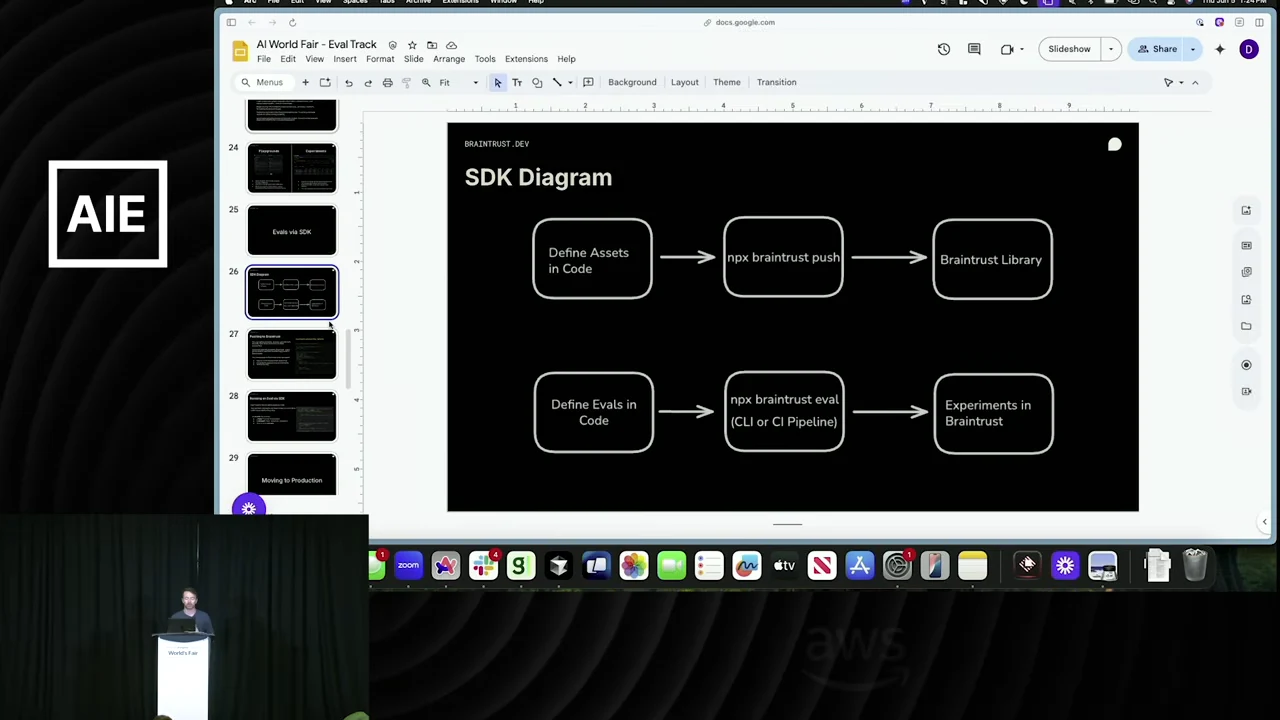This screenshot has width=1280, height=720.
Task: Add a comment from toolbar
Action: [x=588, y=82]
